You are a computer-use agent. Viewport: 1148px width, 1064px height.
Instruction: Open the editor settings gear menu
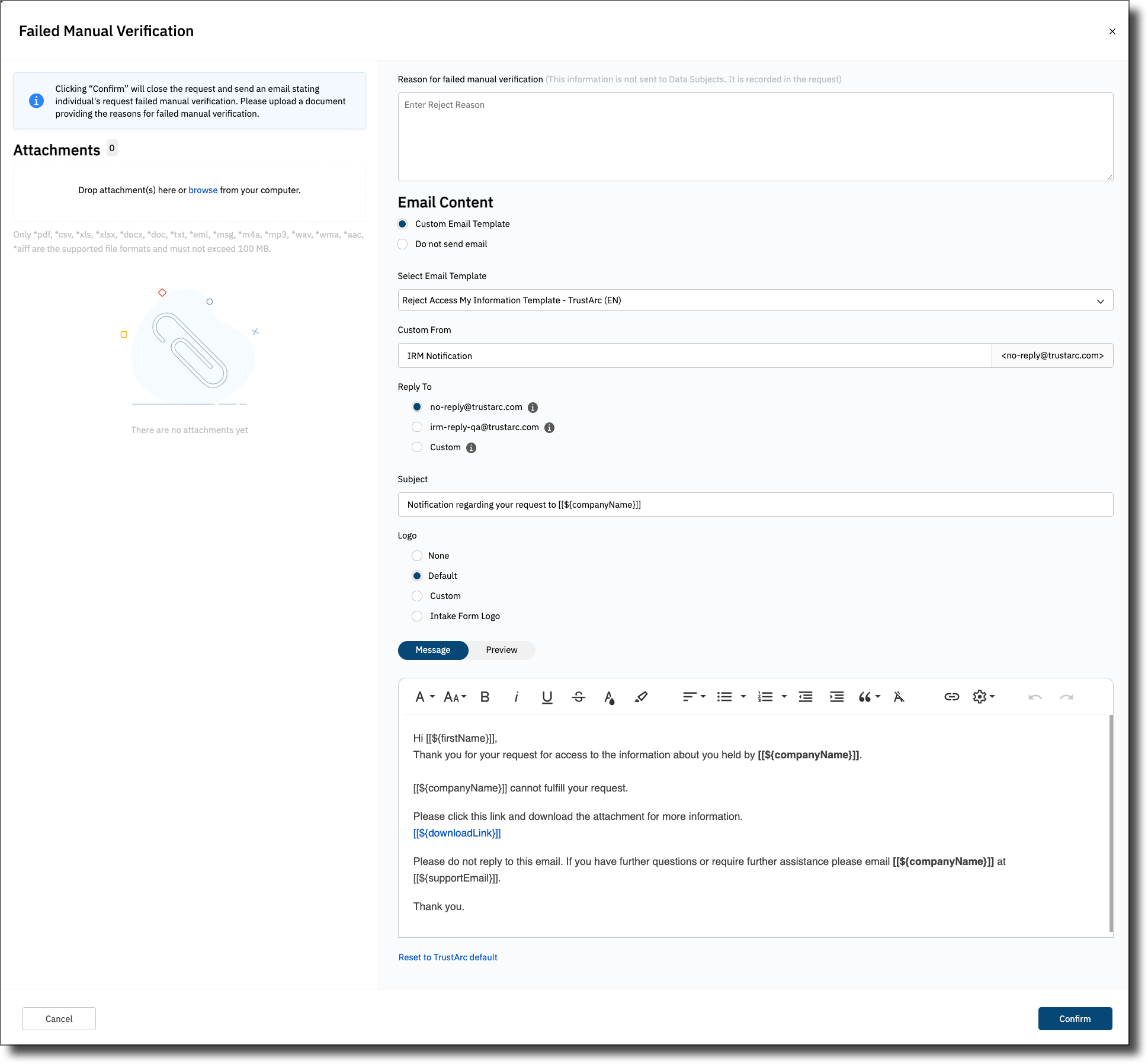(983, 697)
